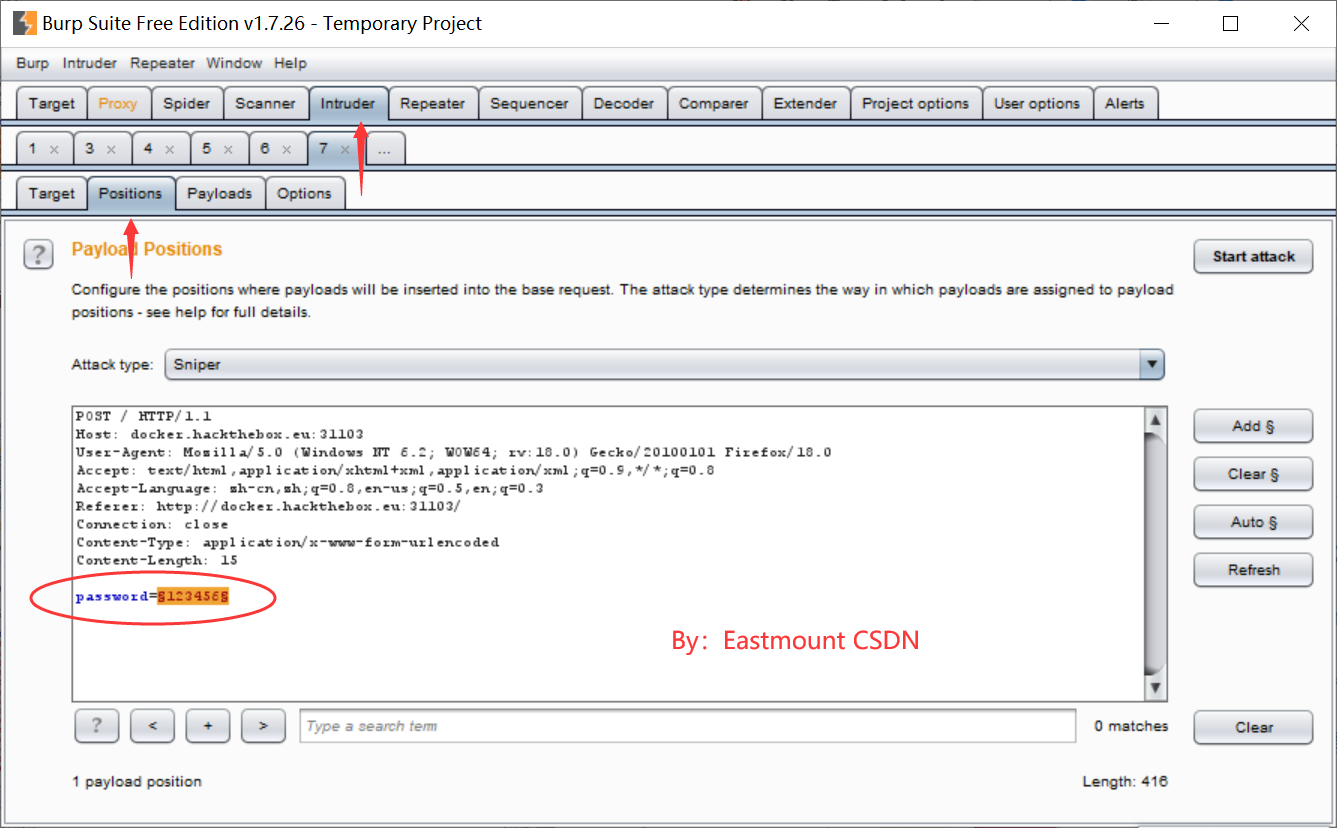Click the Add § button
Image resolution: width=1337 pixels, height=828 pixels.
tap(1253, 426)
